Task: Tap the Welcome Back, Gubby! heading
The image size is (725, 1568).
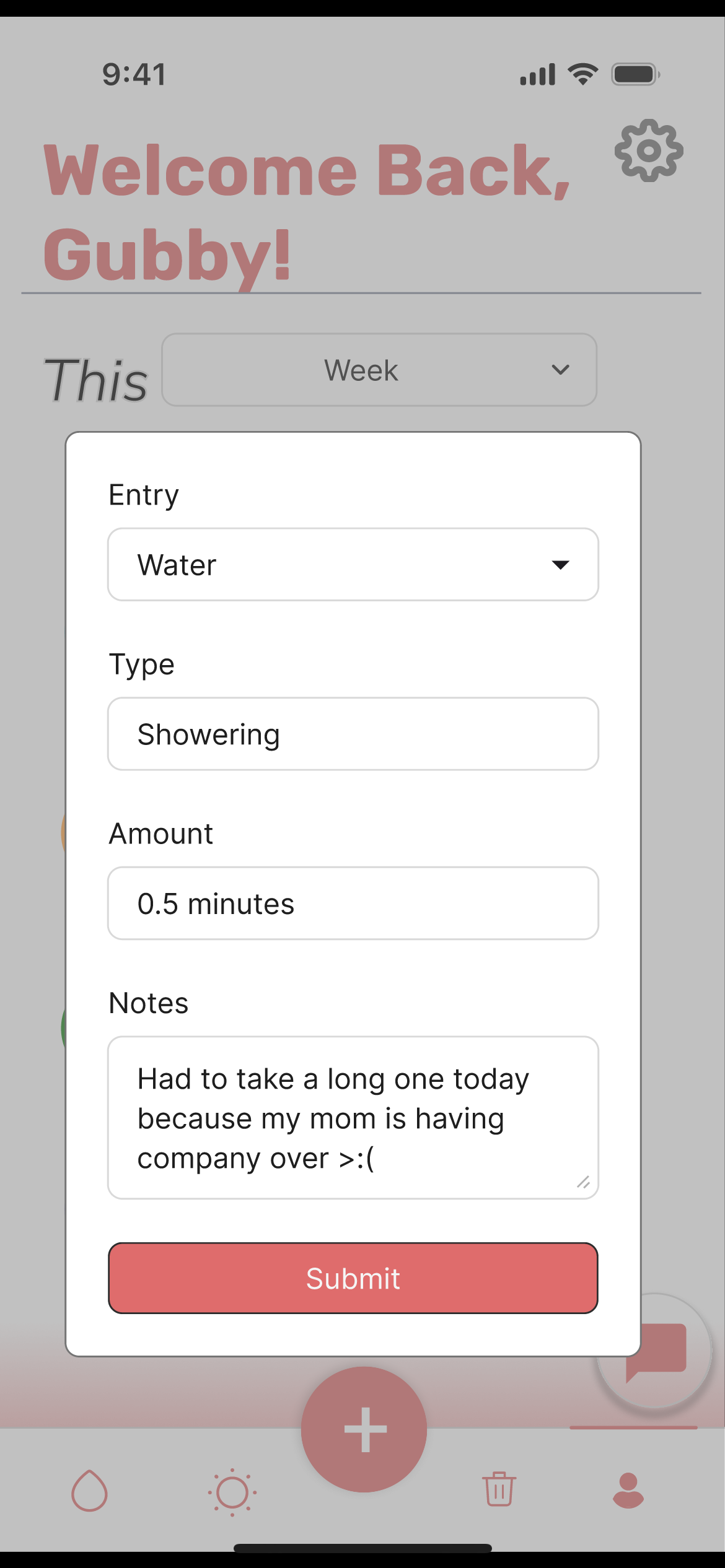Action: tap(307, 211)
